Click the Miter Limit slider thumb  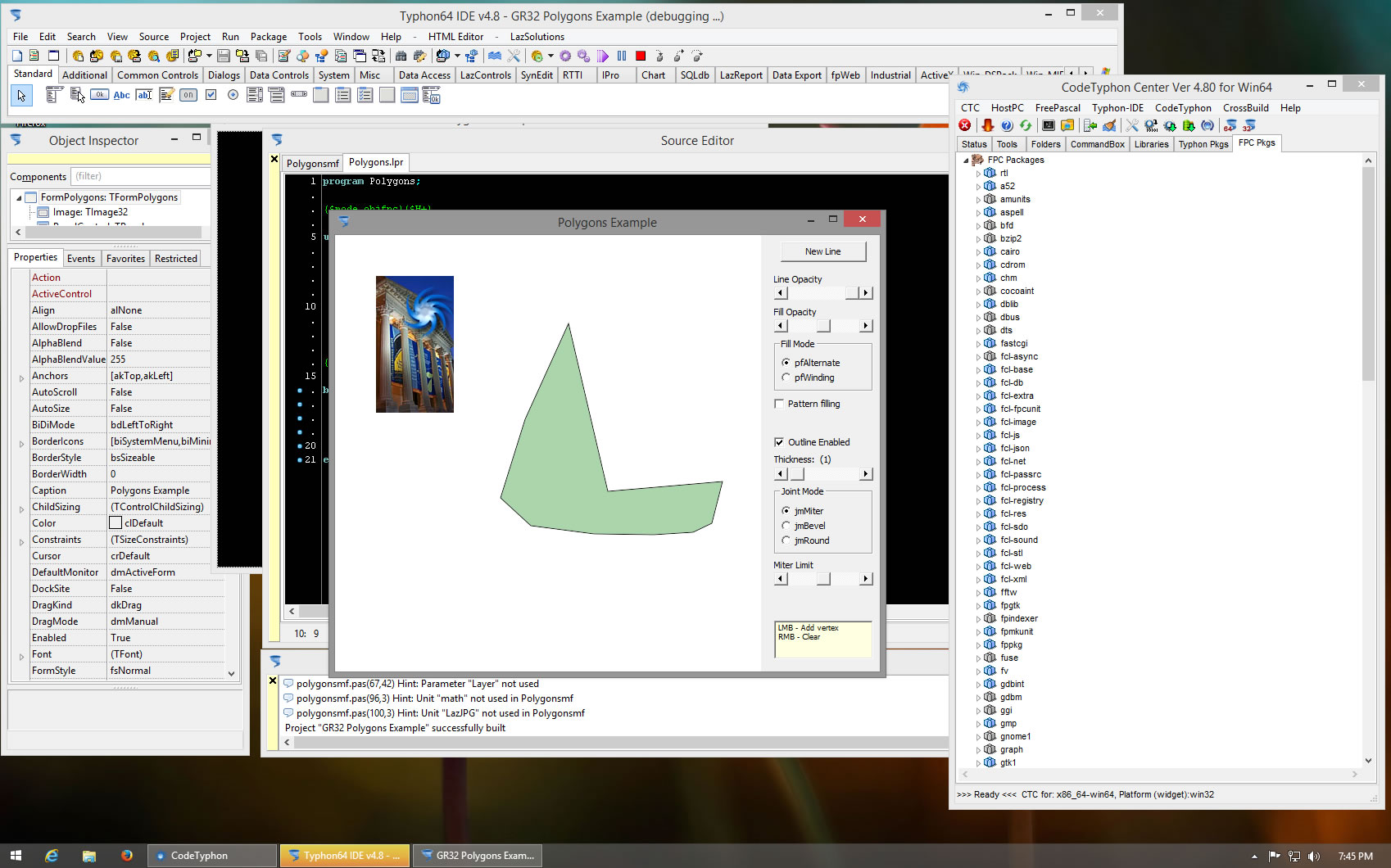click(823, 579)
